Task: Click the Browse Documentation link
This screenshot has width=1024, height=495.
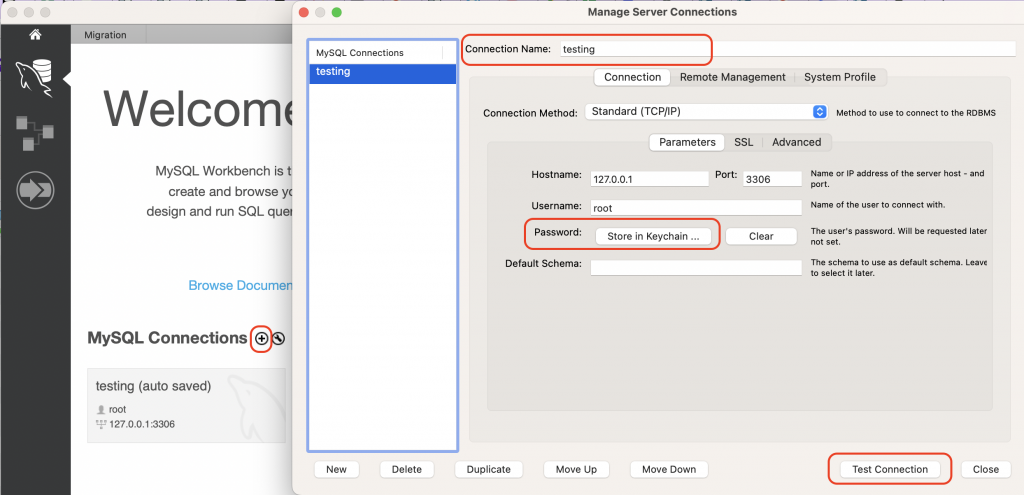Action: tap(240, 285)
